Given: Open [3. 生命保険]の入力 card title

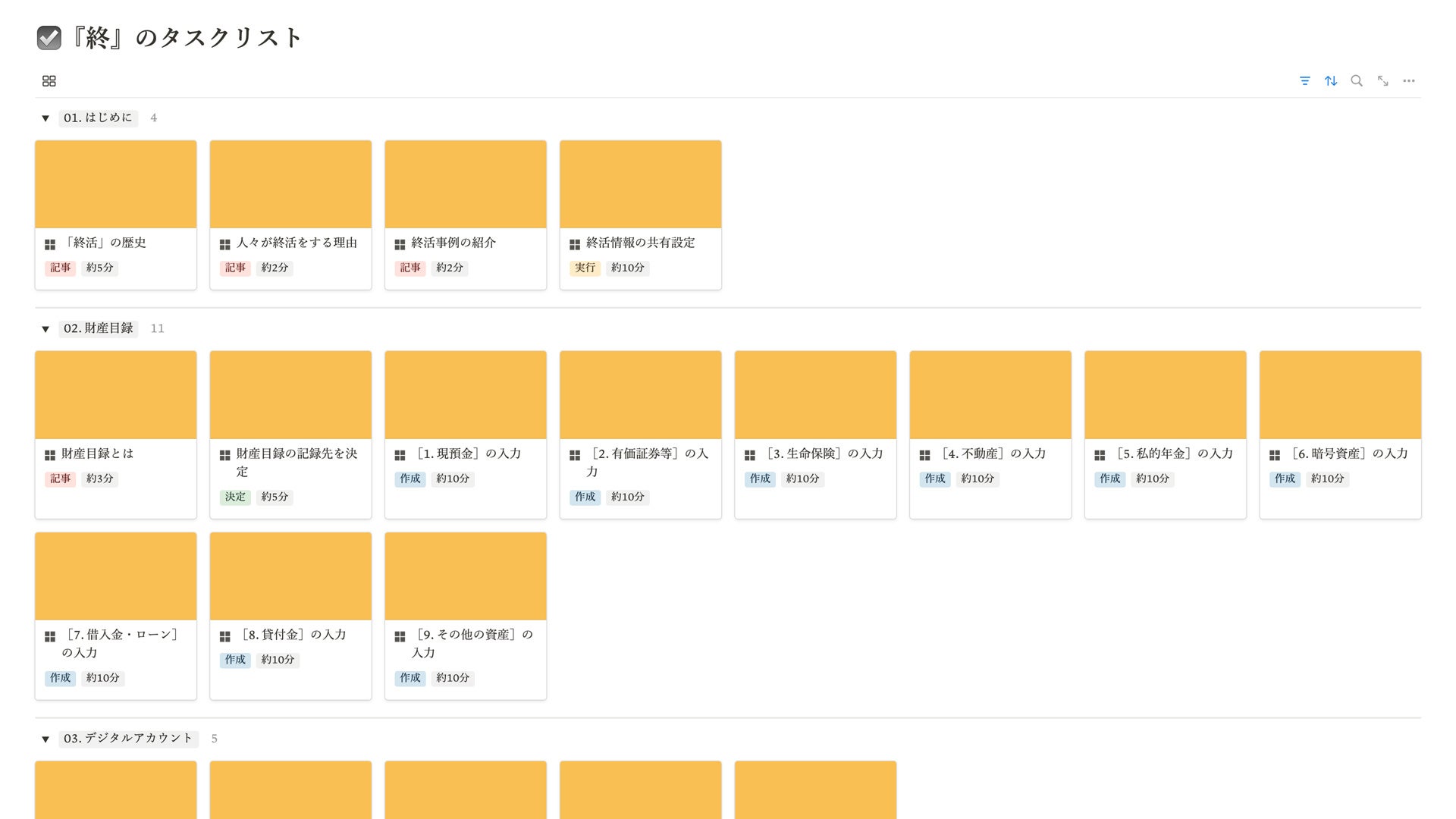Looking at the screenshot, I should coord(824,453).
